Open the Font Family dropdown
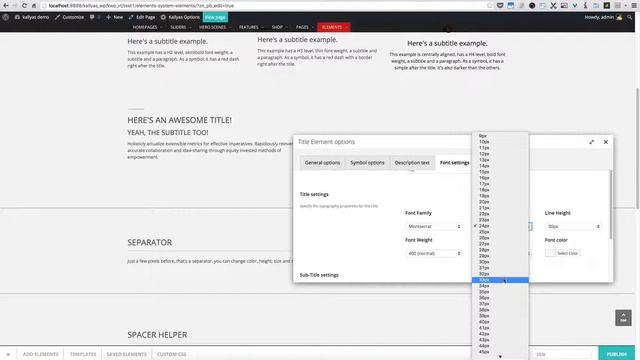This screenshot has width=640, height=360. click(434, 227)
